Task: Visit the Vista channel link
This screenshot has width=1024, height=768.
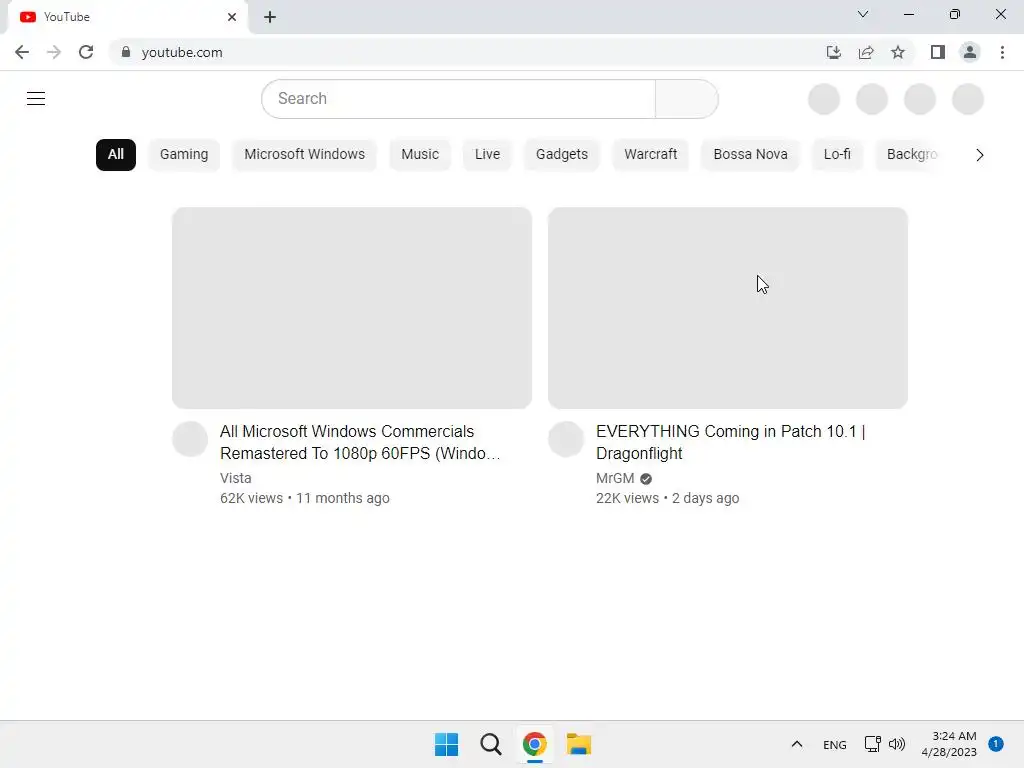Action: coord(236,478)
